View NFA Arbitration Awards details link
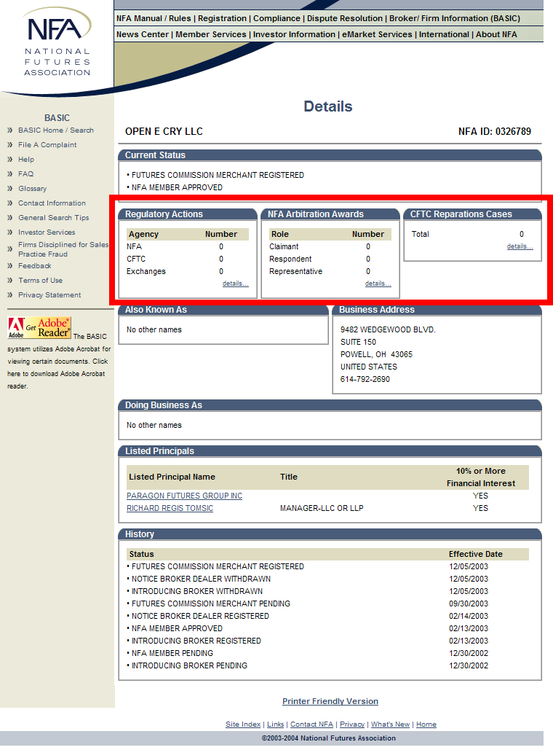553x750 pixels. tap(378, 284)
